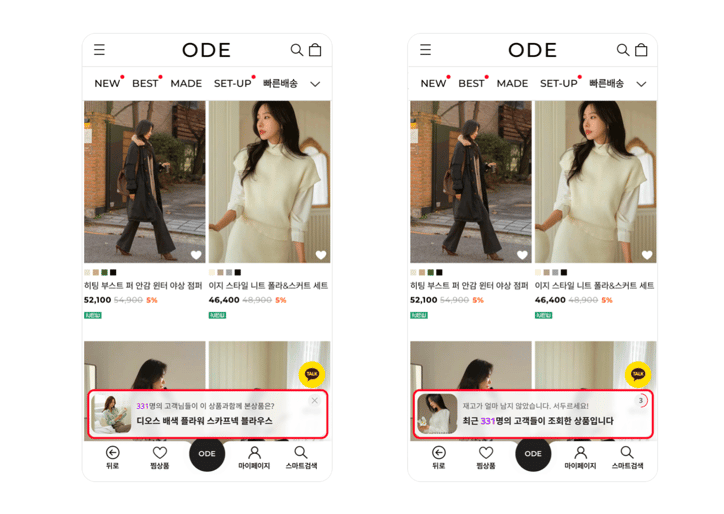
Task: Tap the search magnifier in left phone header
Action: tap(296, 50)
